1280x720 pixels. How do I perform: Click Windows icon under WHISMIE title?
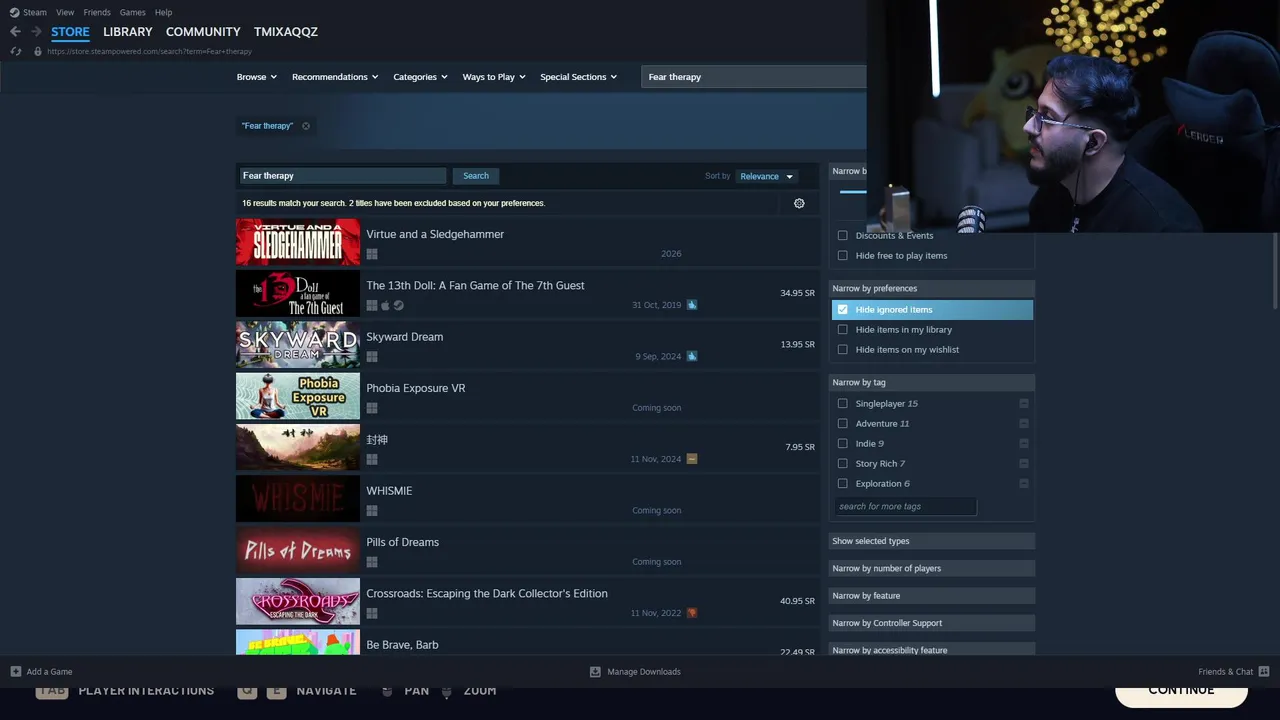click(x=372, y=511)
